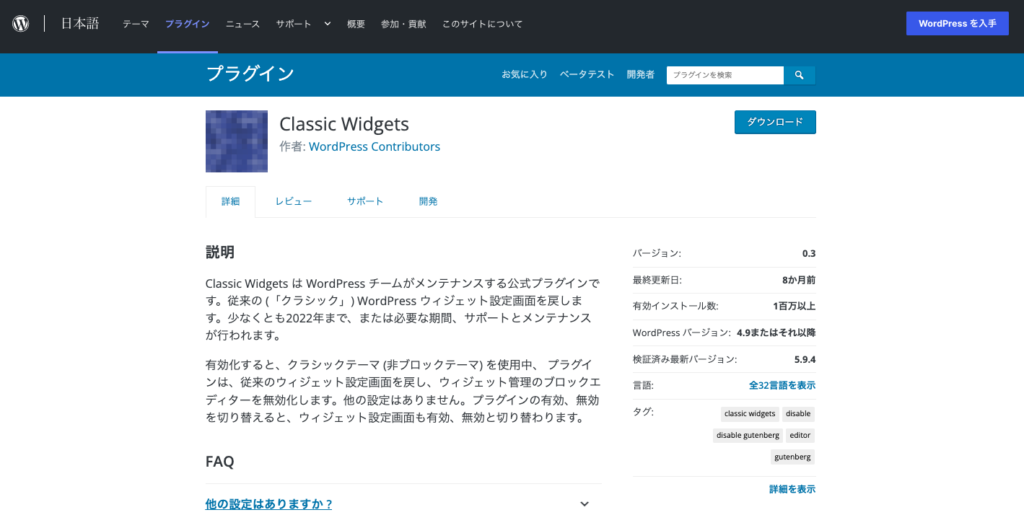Click the 説明 section heading

[x=220, y=253]
